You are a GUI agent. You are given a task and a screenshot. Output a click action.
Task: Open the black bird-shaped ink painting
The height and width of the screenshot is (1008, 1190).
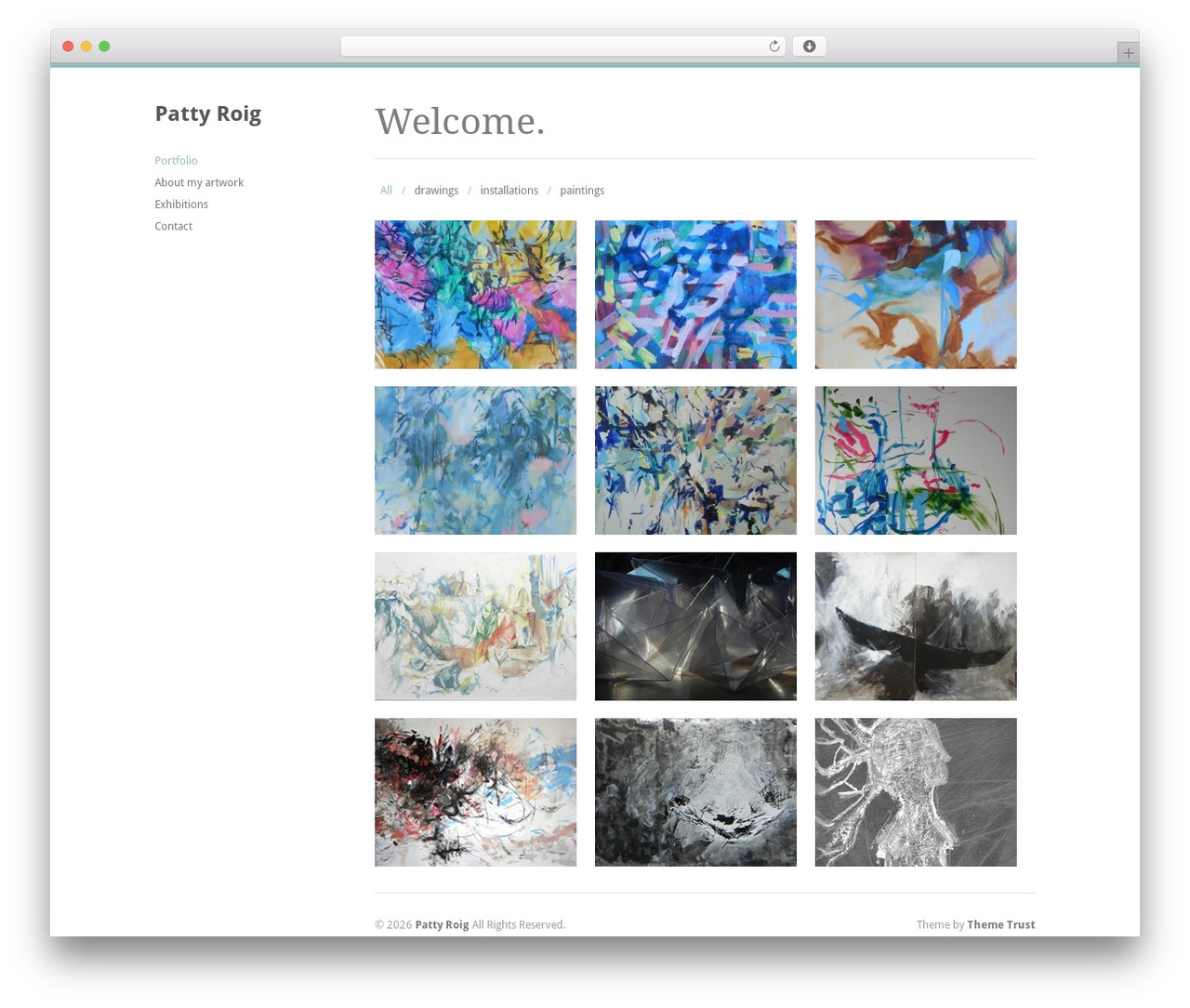tap(916, 627)
